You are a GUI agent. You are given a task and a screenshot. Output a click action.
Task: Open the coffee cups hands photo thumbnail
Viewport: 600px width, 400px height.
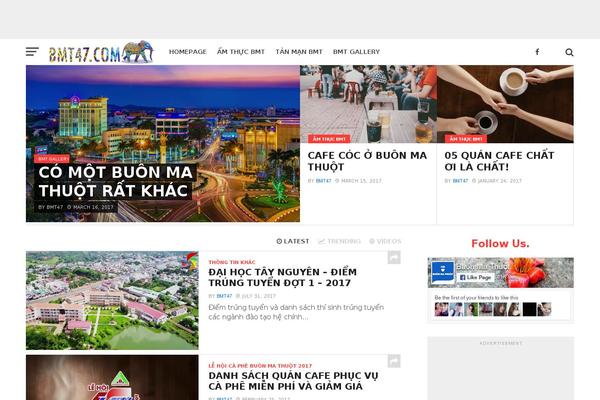tap(505, 104)
